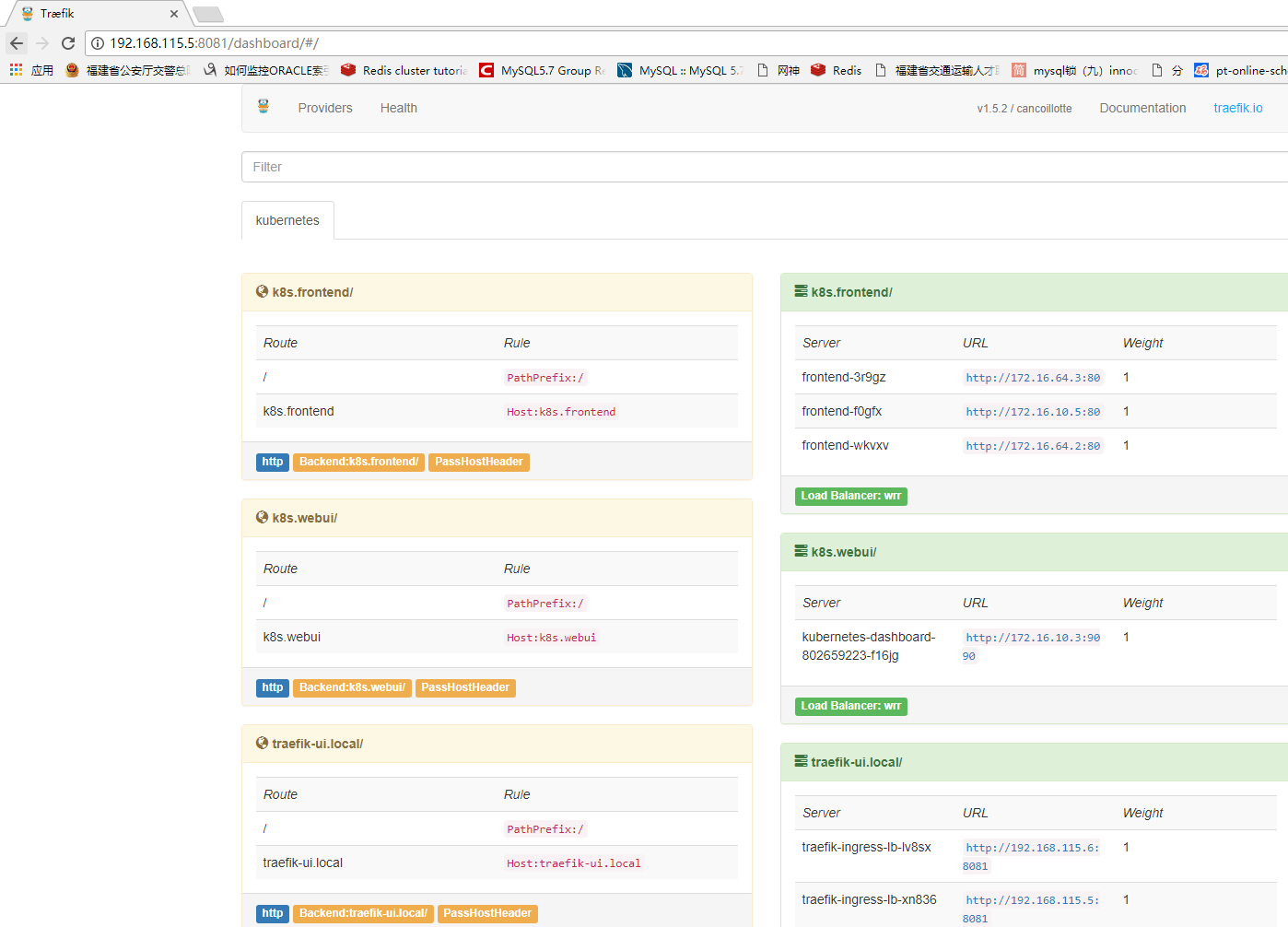Open MySQL5.7 Group Replication bookmark
Image resolution: width=1288 pixels, height=927 pixels.
[x=543, y=70]
